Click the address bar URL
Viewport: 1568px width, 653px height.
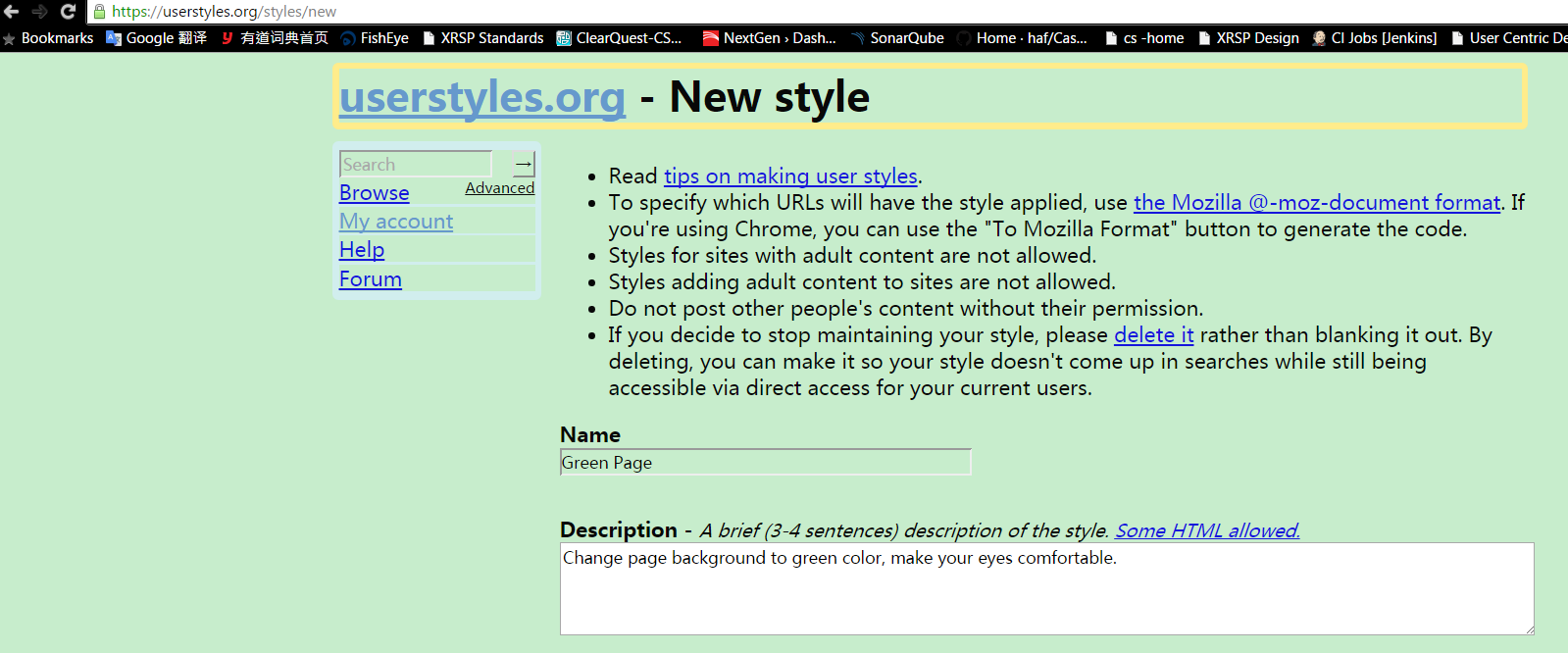point(224,12)
